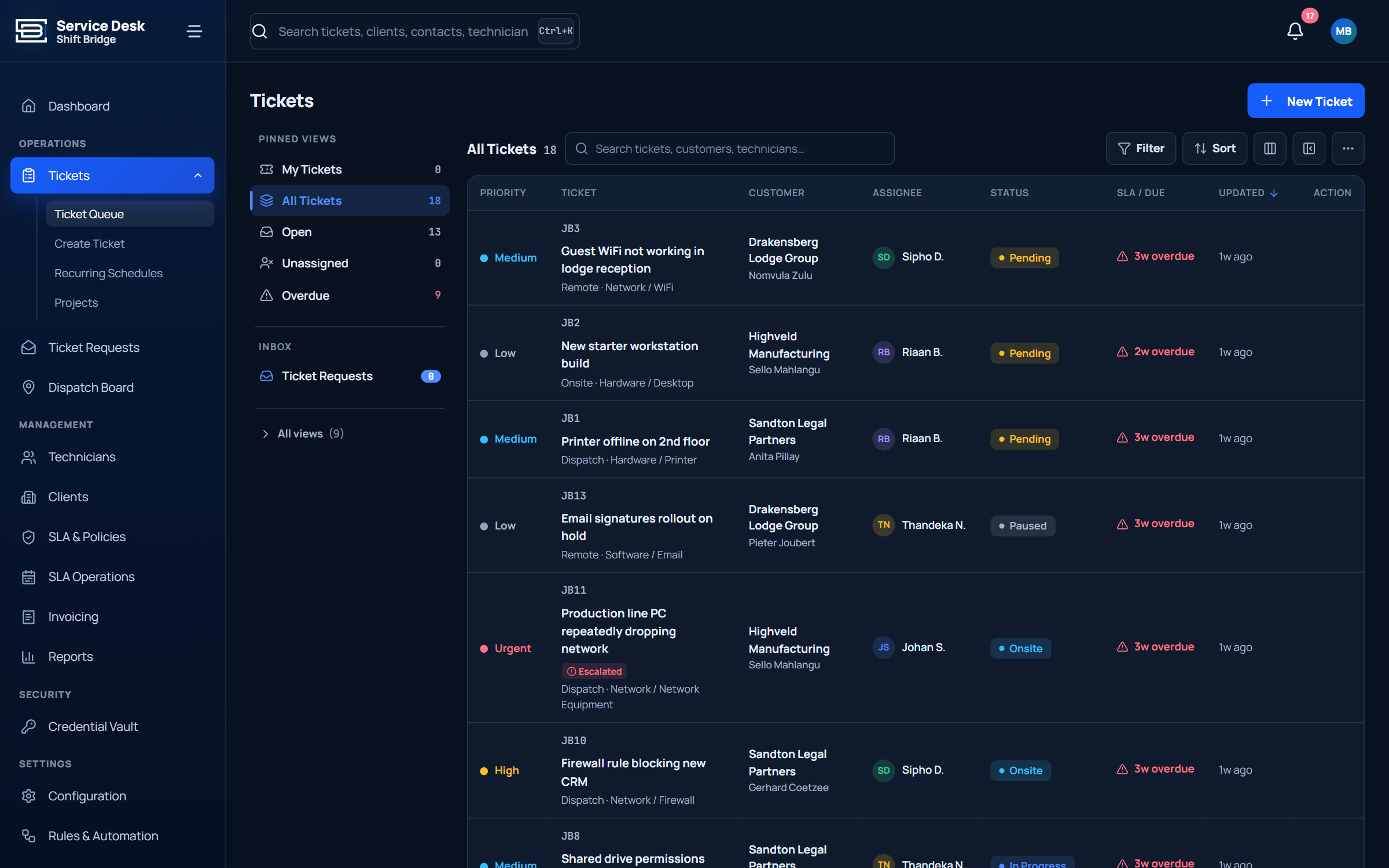Click the SLA Operations calendar icon

[x=28, y=577]
